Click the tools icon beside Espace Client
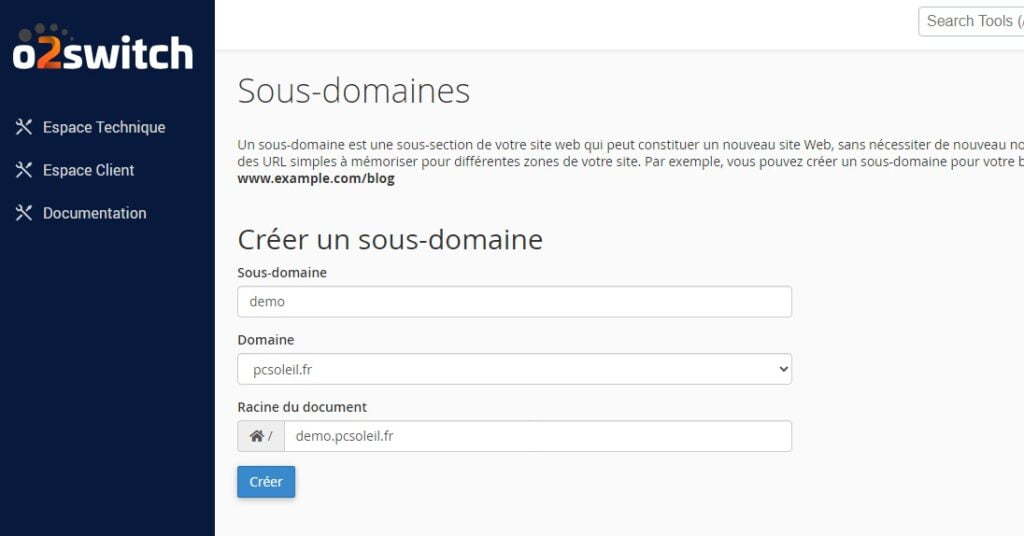This screenshot has width=1024, height=536. (24, 170)
